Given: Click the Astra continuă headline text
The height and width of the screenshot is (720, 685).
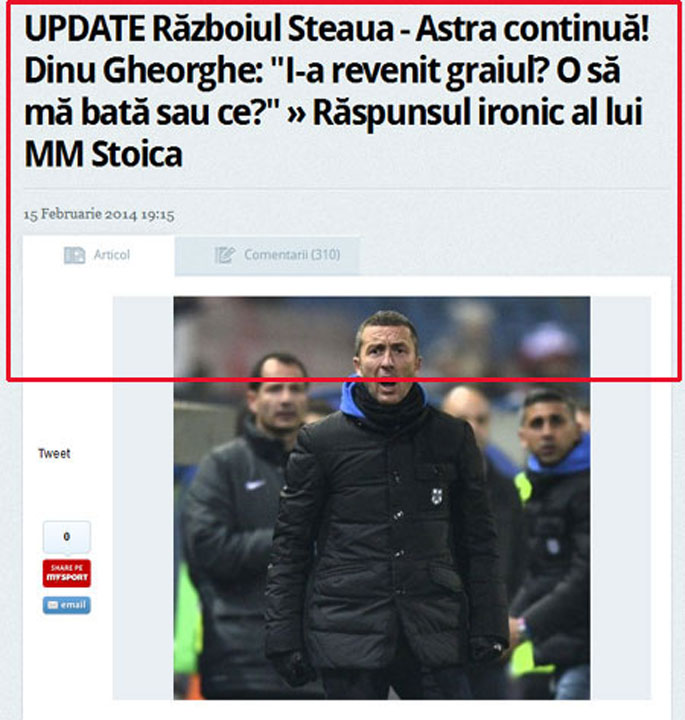Looking at the screenshot, I should tap(533, 29).
